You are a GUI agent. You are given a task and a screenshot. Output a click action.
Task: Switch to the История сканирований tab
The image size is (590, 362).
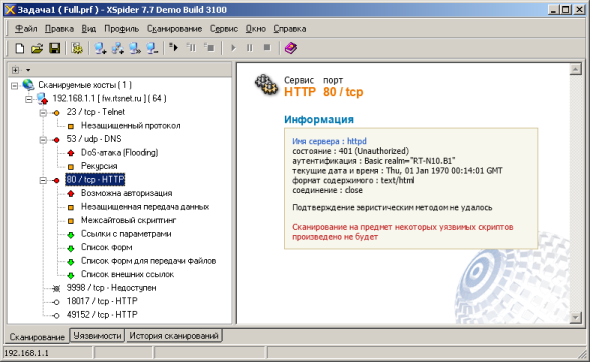tap(174, 335)
